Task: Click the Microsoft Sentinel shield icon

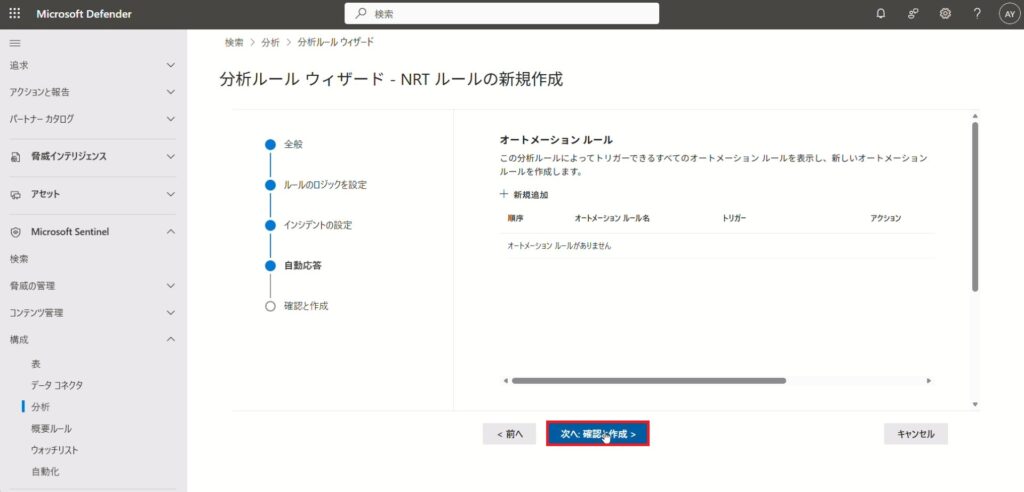Action: 16,232
